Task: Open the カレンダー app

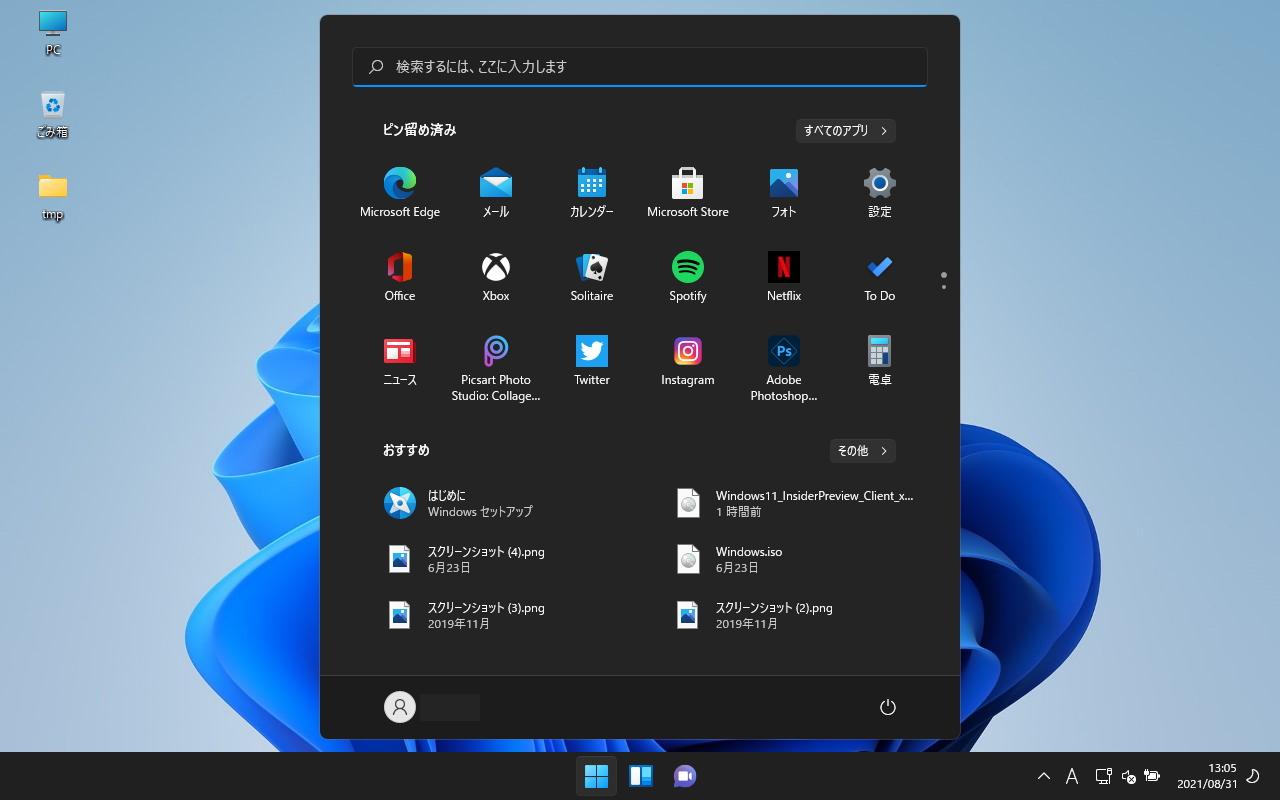Action: tap(592, 193)
